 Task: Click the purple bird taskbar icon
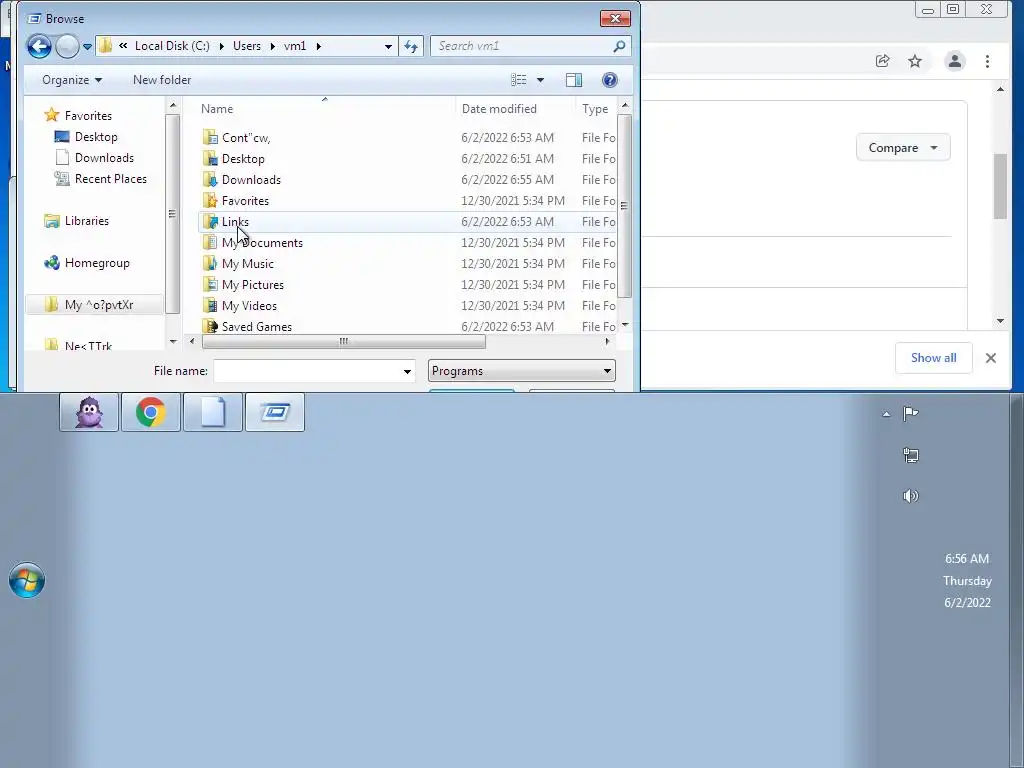coord(89,412)
